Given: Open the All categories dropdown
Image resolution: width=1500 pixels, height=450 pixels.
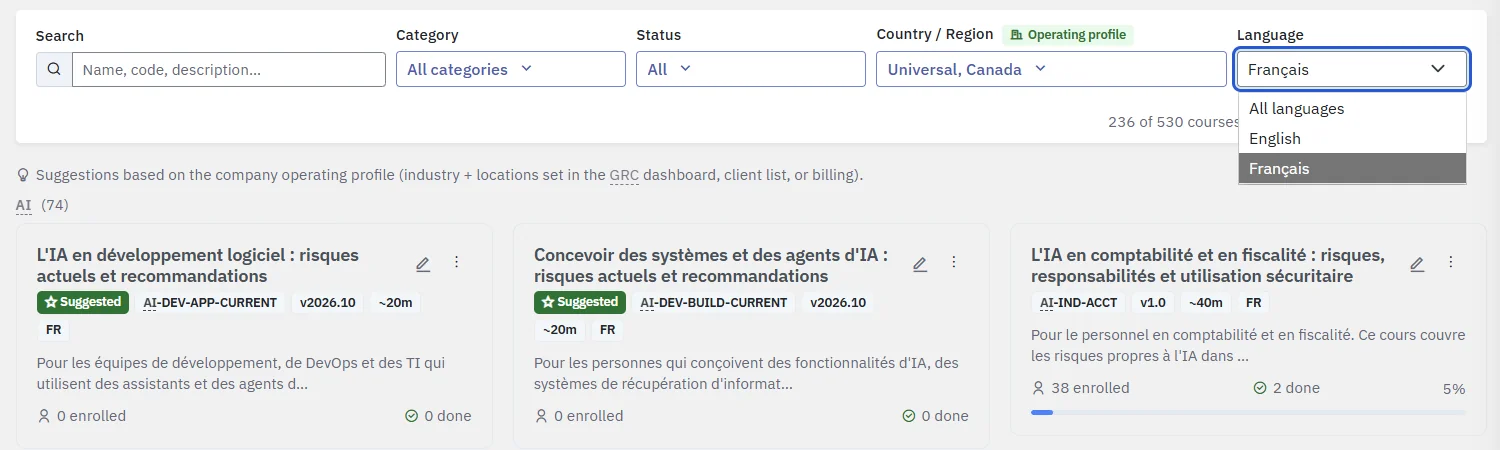Looking at the screenshot, I should [x=511, y=69].
